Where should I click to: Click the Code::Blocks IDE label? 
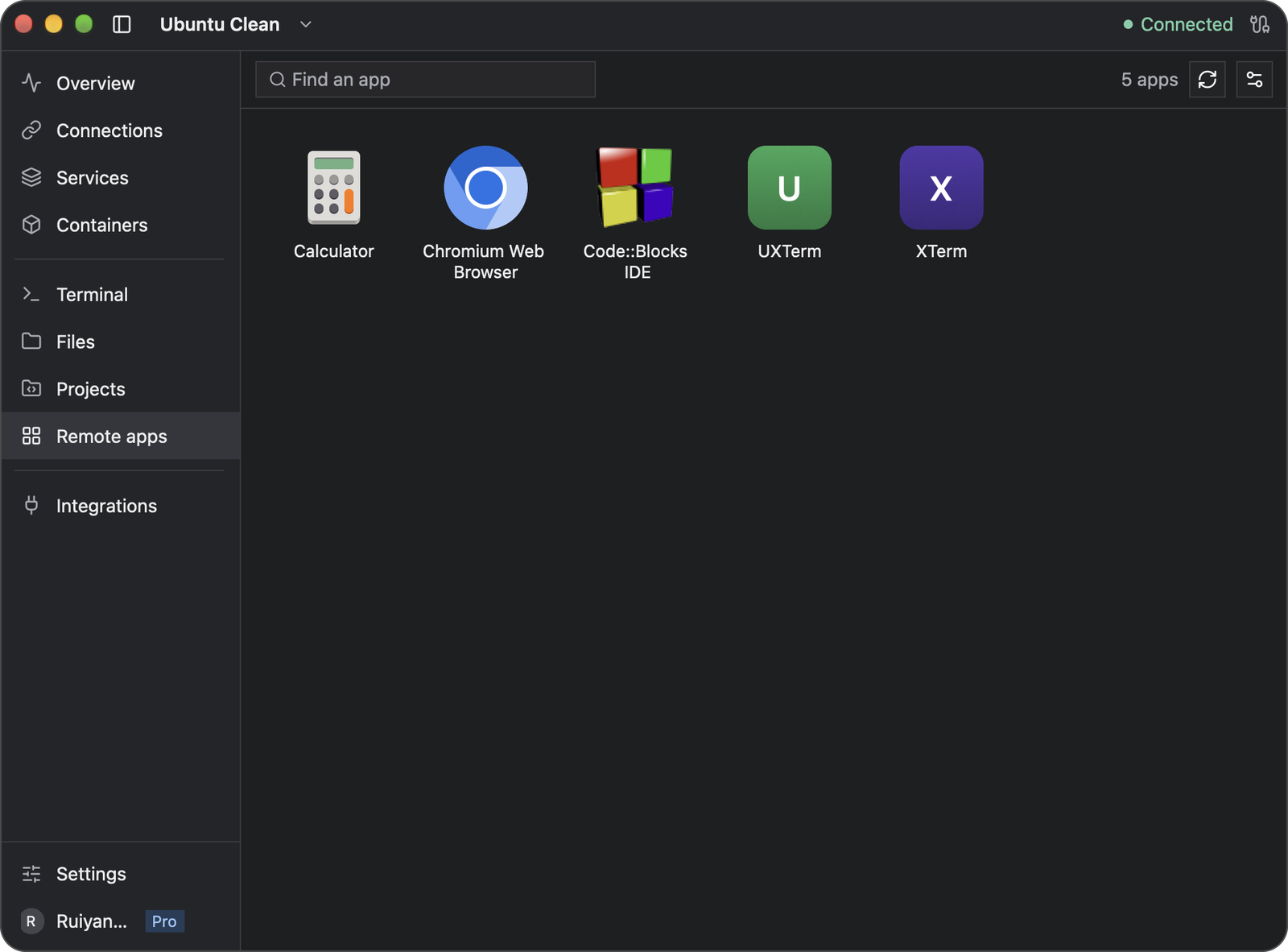click(636, 262)
